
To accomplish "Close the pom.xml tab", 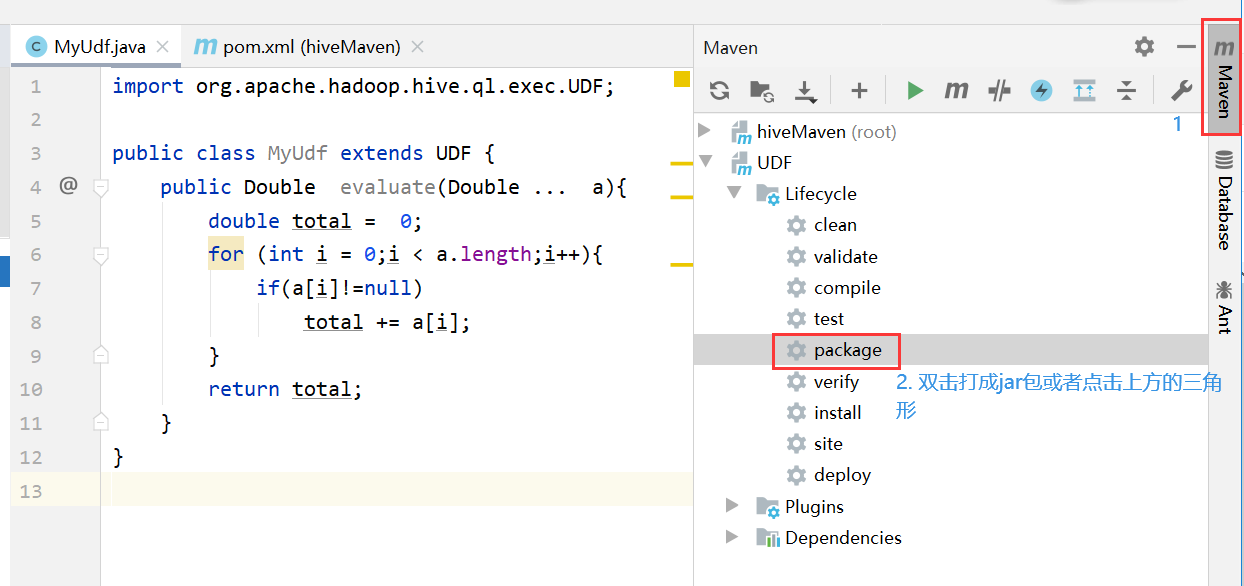I will pos(418,47).
